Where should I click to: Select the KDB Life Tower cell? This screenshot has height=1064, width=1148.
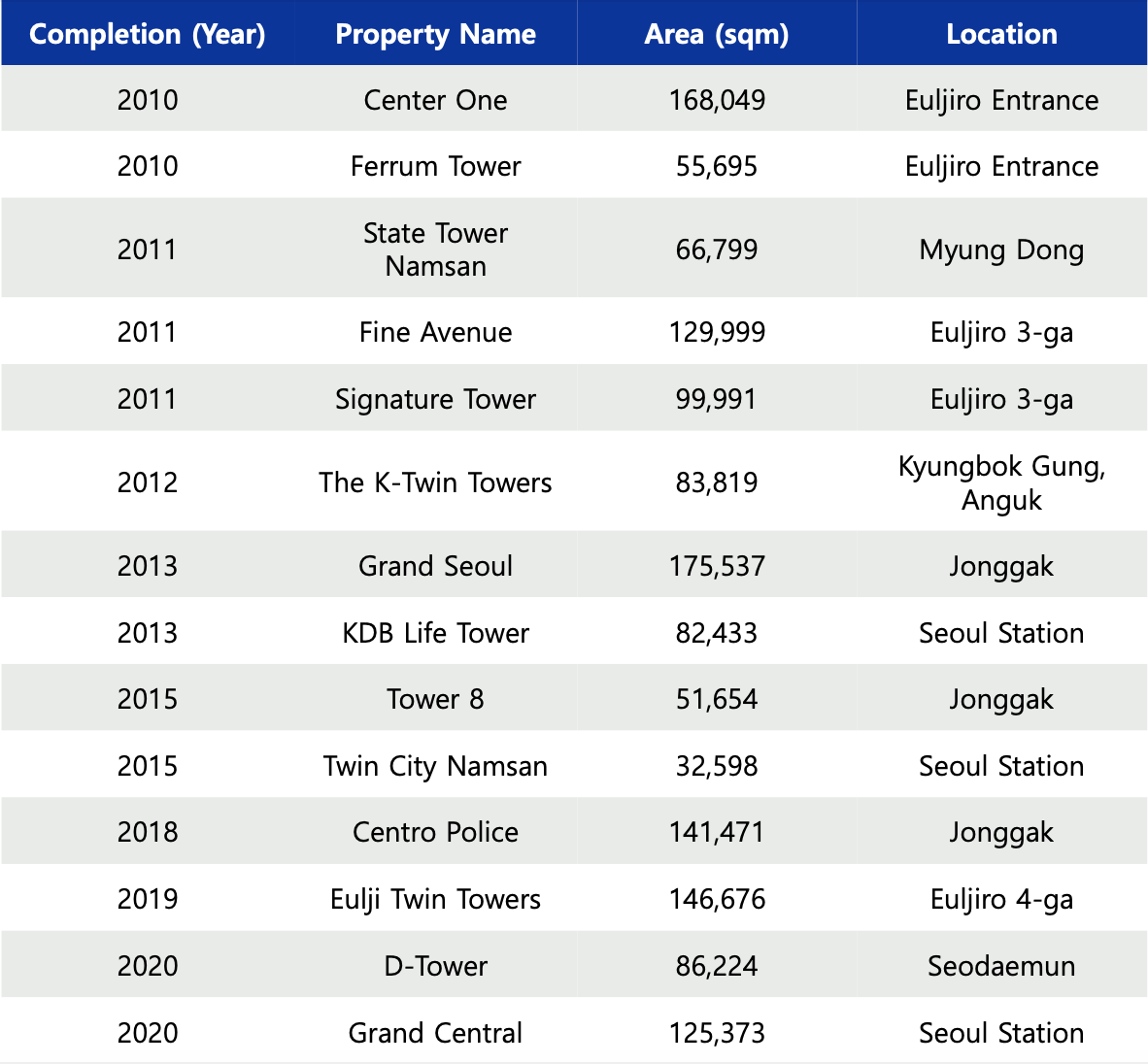[436, 633]
